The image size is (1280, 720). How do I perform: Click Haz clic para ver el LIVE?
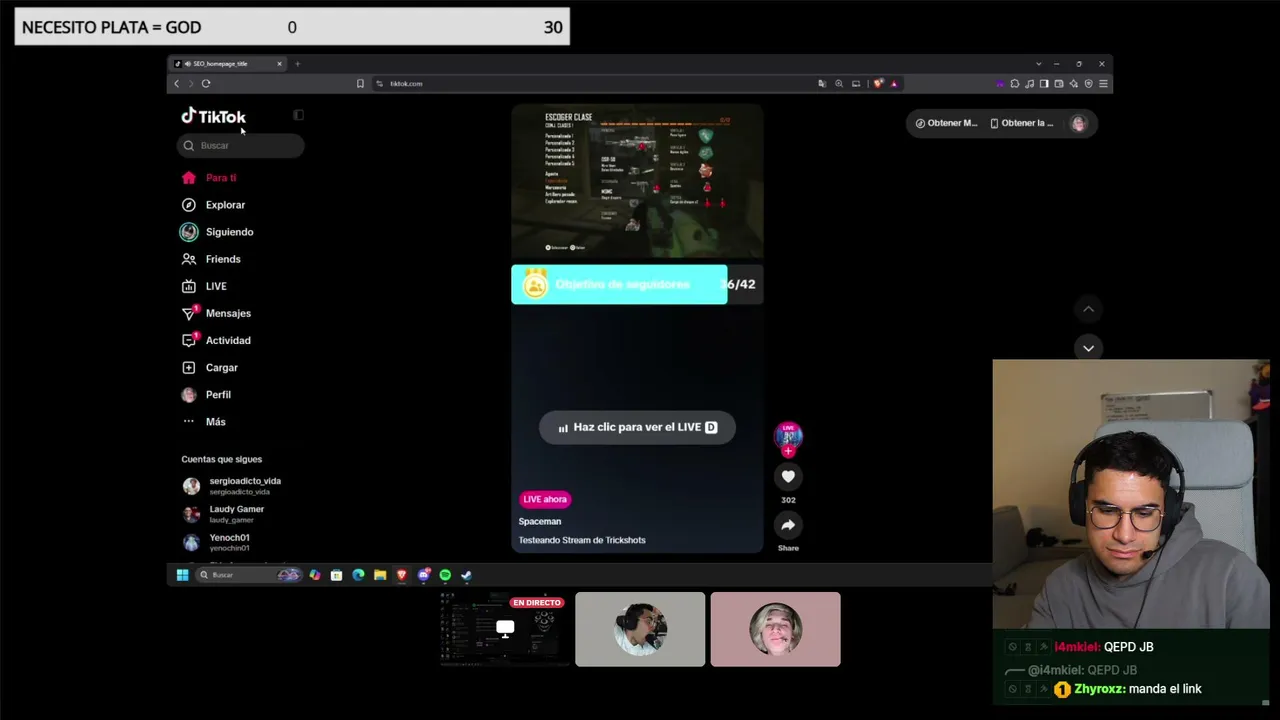(637, 427)
